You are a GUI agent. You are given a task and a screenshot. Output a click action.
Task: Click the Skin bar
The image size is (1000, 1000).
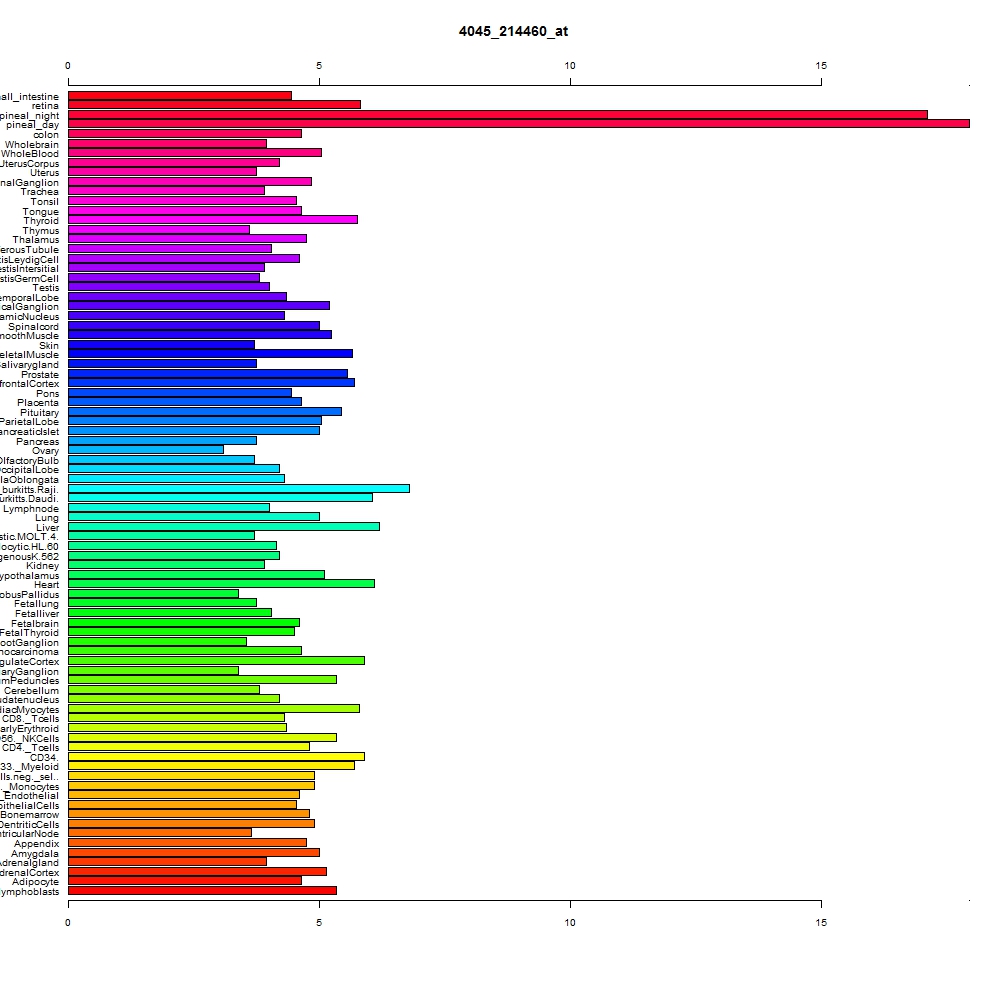point(161,344)
